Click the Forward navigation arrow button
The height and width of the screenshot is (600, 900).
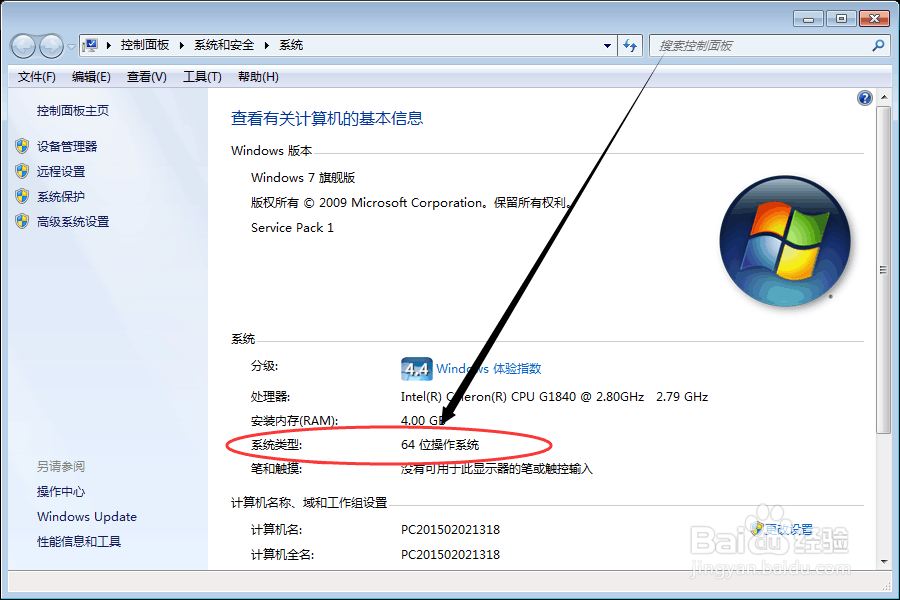52,46
